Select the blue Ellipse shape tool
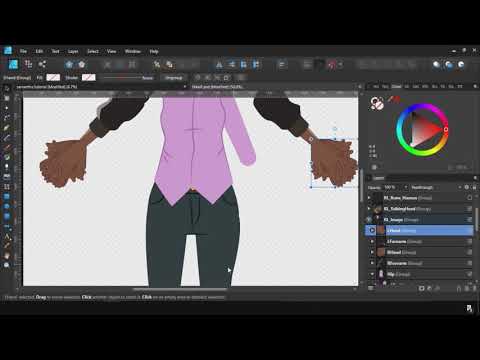This screenshot has width=480, height=360. (x=7, y=207)
